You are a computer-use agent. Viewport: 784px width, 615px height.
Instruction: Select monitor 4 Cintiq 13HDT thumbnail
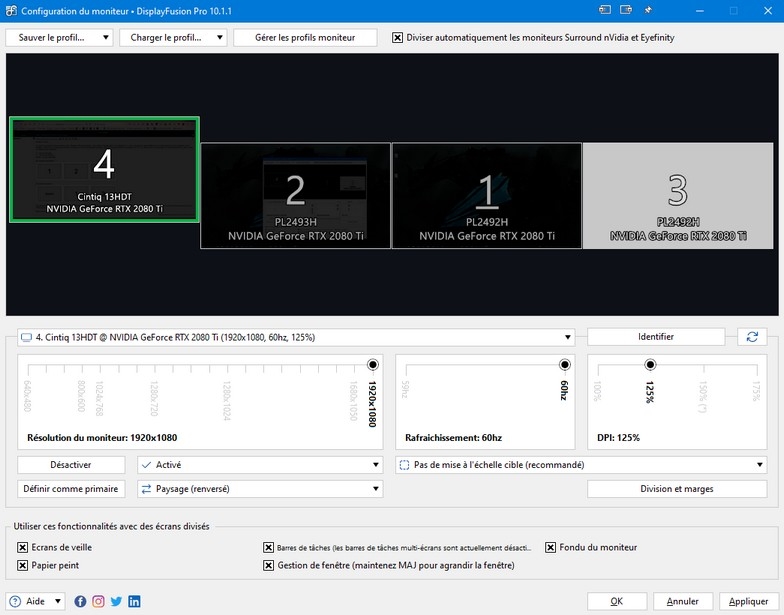point(104,170)
